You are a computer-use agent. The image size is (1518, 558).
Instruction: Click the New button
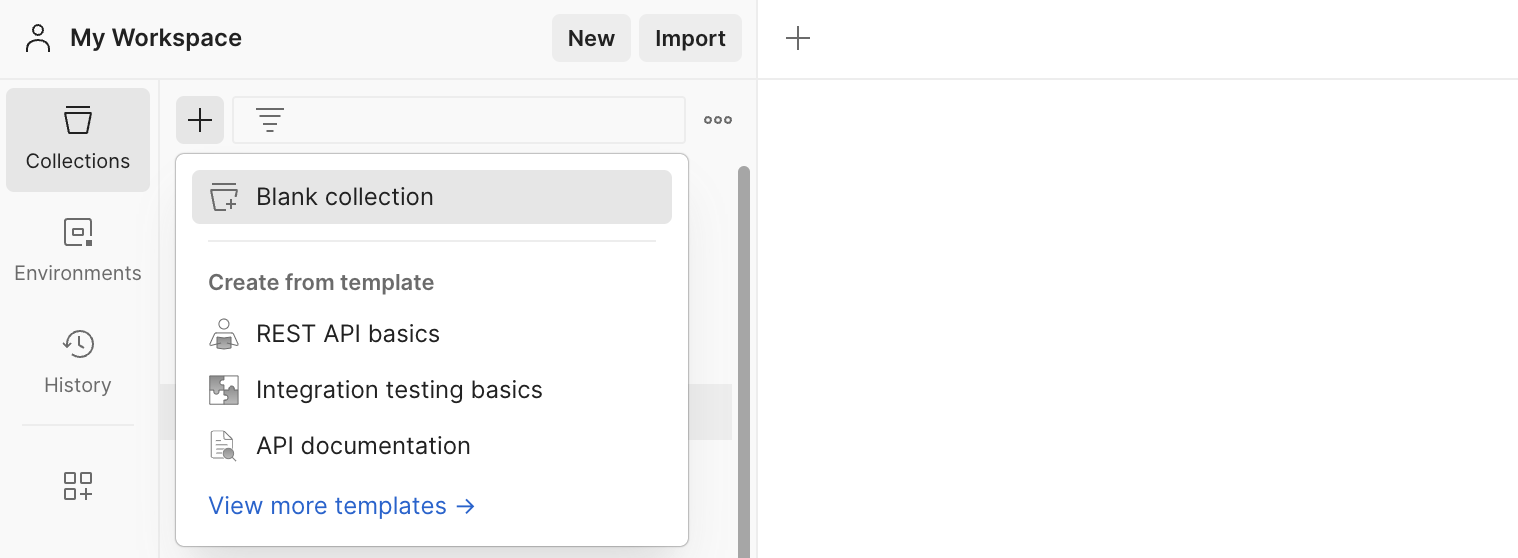(x=591, y=38)
